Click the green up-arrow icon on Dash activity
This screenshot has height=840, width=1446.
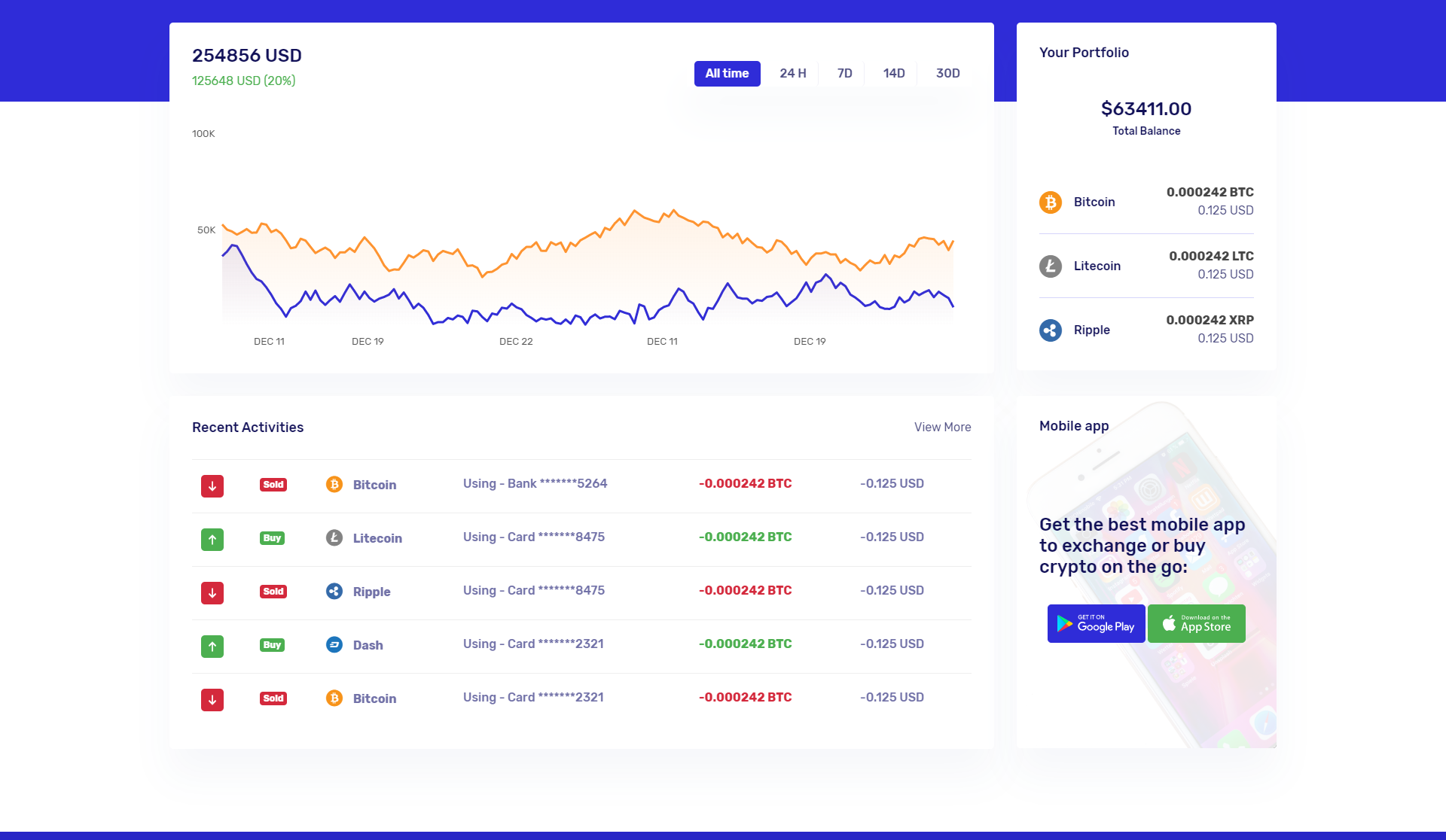point(212,647)
